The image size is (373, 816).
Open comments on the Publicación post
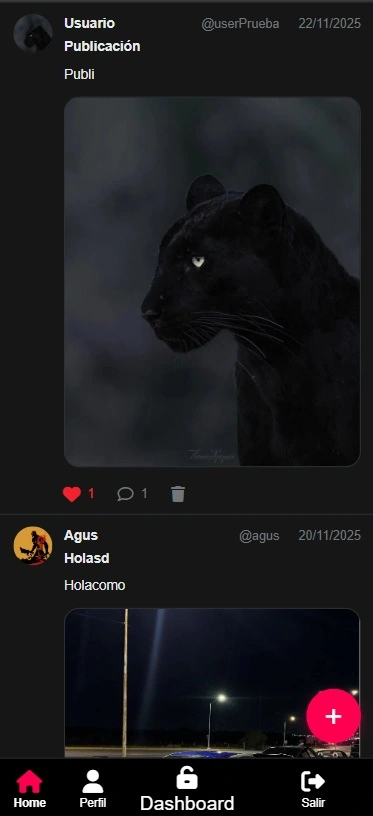(x=125, y=494)
